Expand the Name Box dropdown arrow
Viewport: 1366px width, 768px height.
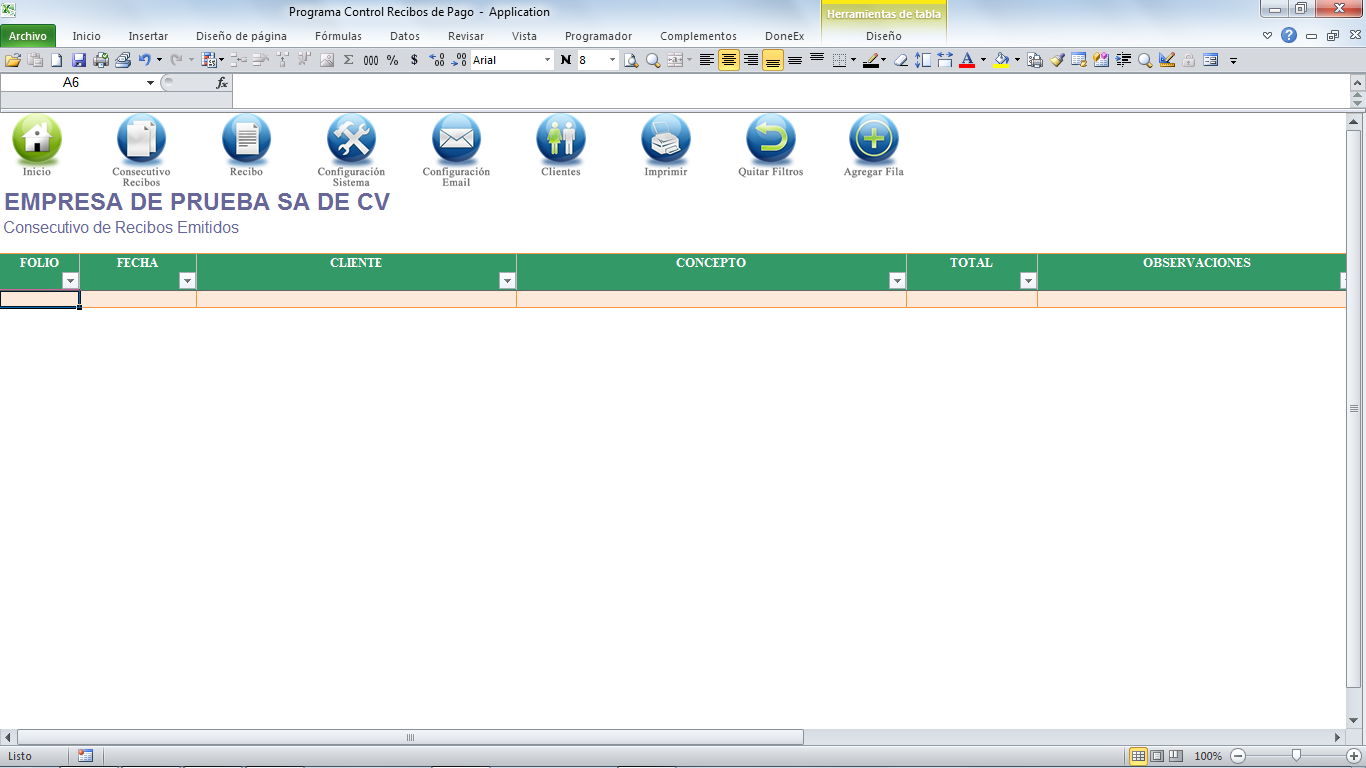pyautogui.click(x=150, y=83)
